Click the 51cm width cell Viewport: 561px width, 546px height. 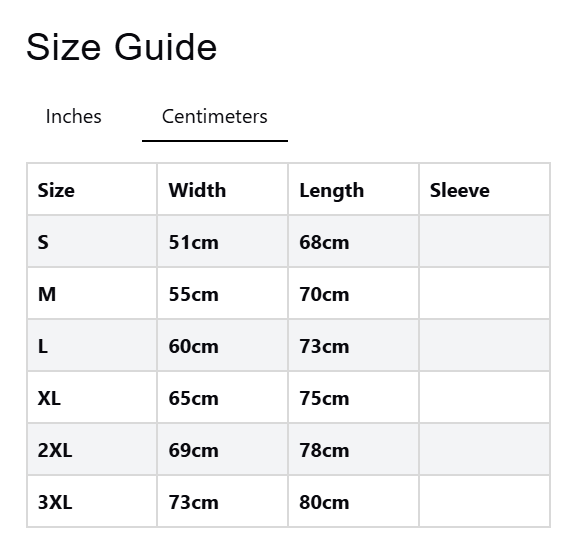[222, 242]
